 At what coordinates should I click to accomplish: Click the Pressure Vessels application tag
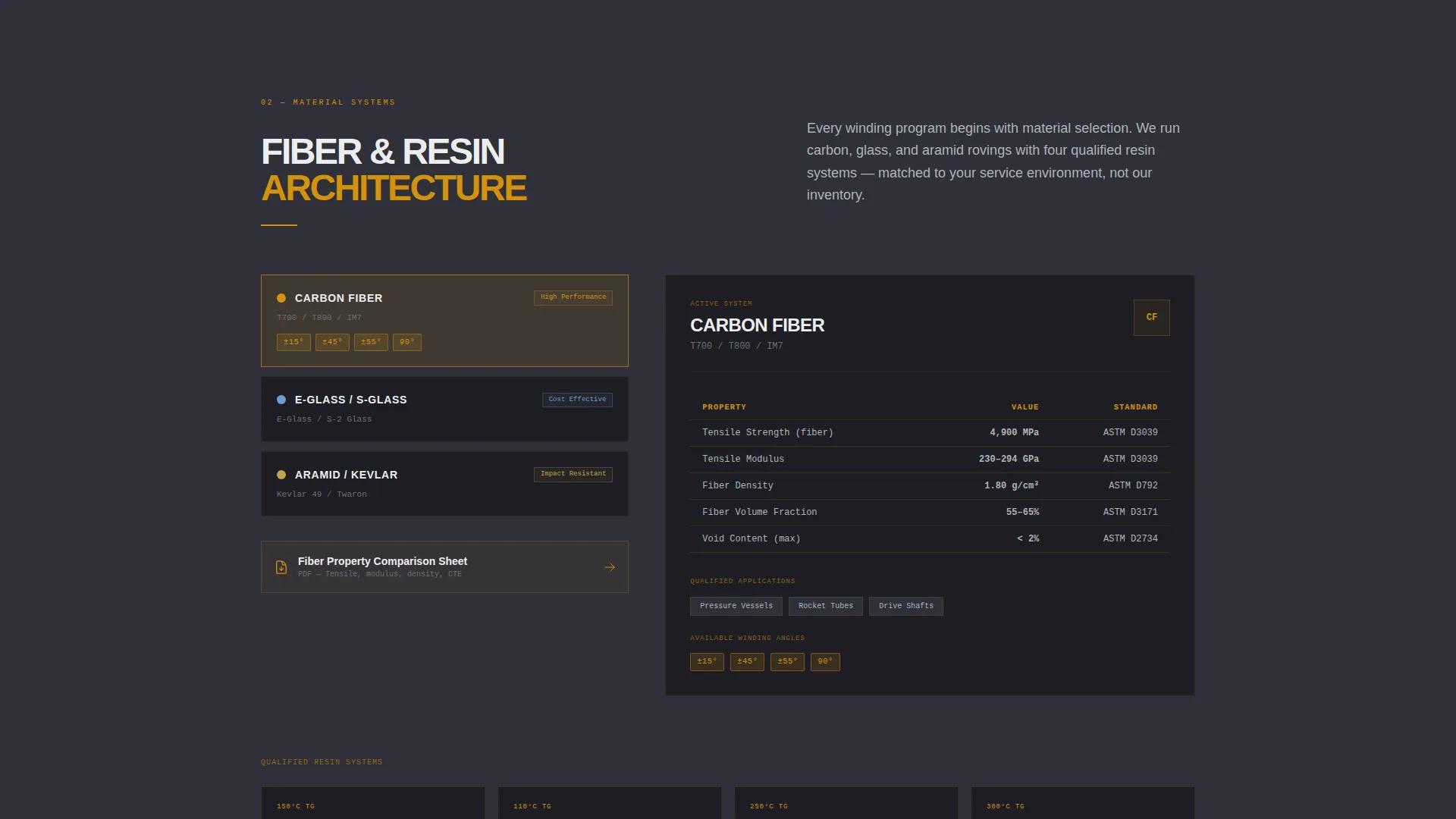[x=736, y=606]
